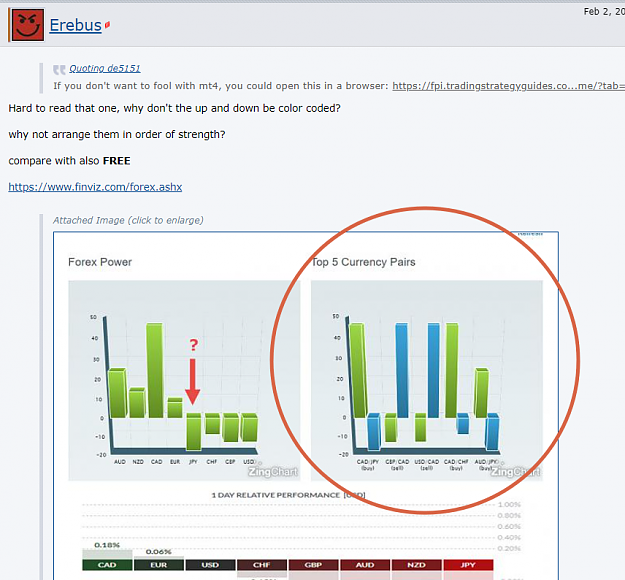Click the 'Top 5 Currency Pairs' title
Viewport: 625px width, 580px height.
point(363,262)
